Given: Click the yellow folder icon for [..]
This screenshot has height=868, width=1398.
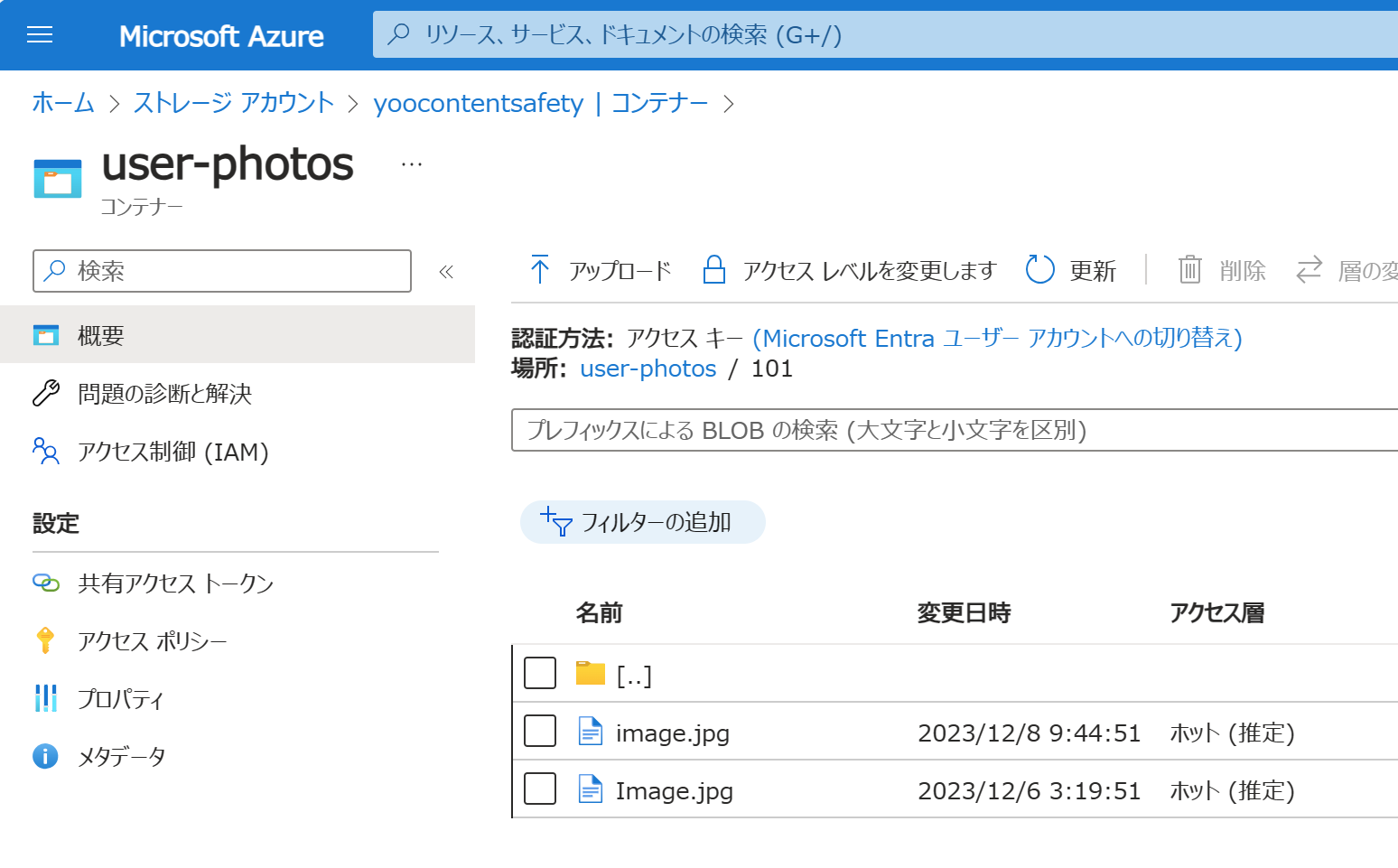Looking at the screenshot, I should [591, 673].
